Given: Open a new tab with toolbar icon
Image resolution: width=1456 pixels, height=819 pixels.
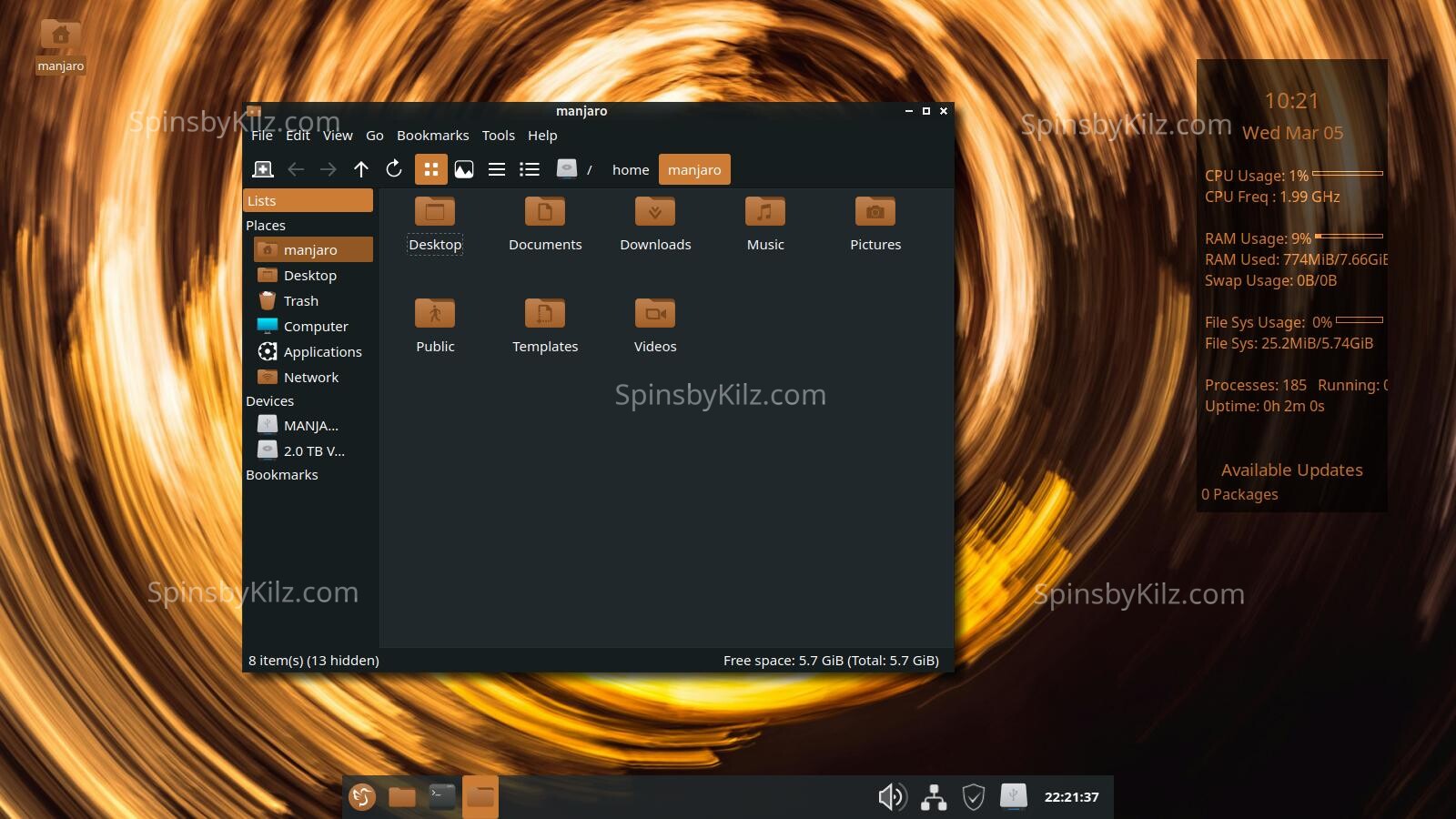Looking at the screenshot, I should coord(263,169).
